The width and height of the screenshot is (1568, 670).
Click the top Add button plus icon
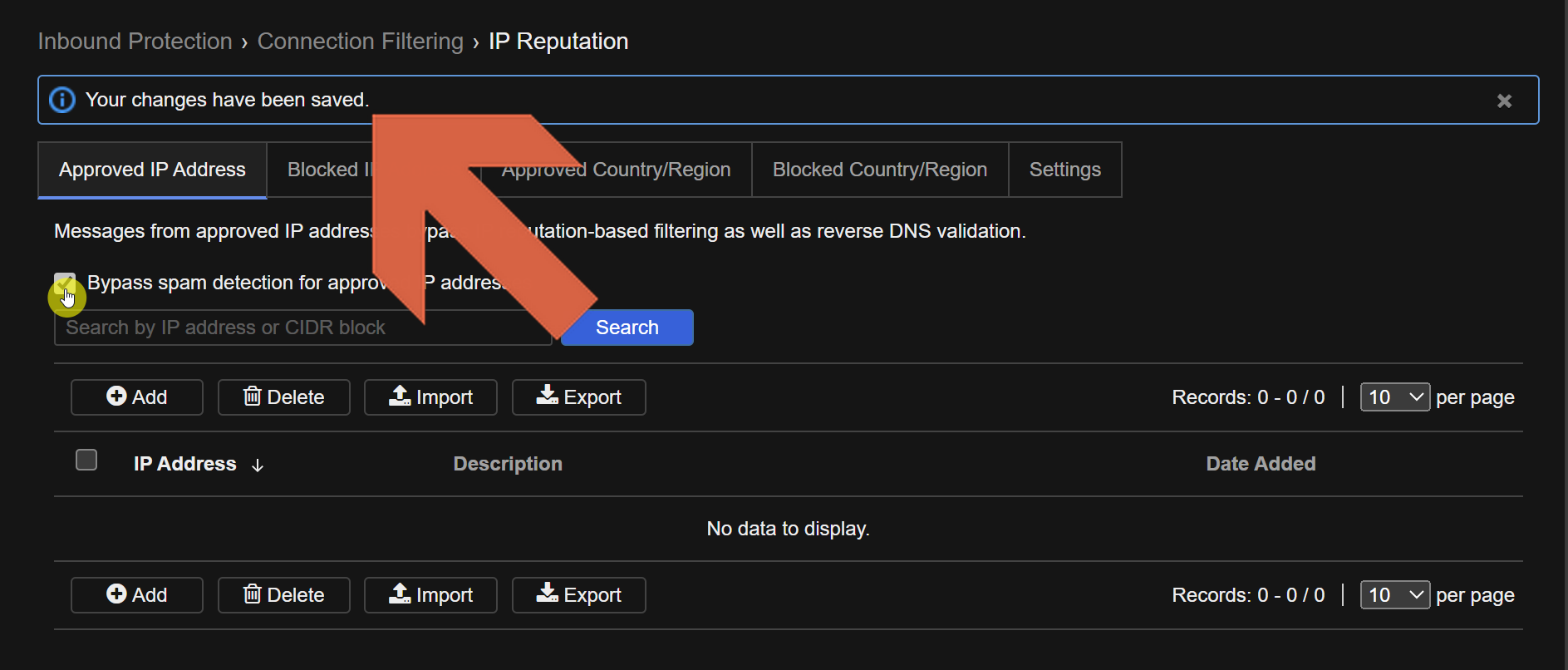pos(116,397)
